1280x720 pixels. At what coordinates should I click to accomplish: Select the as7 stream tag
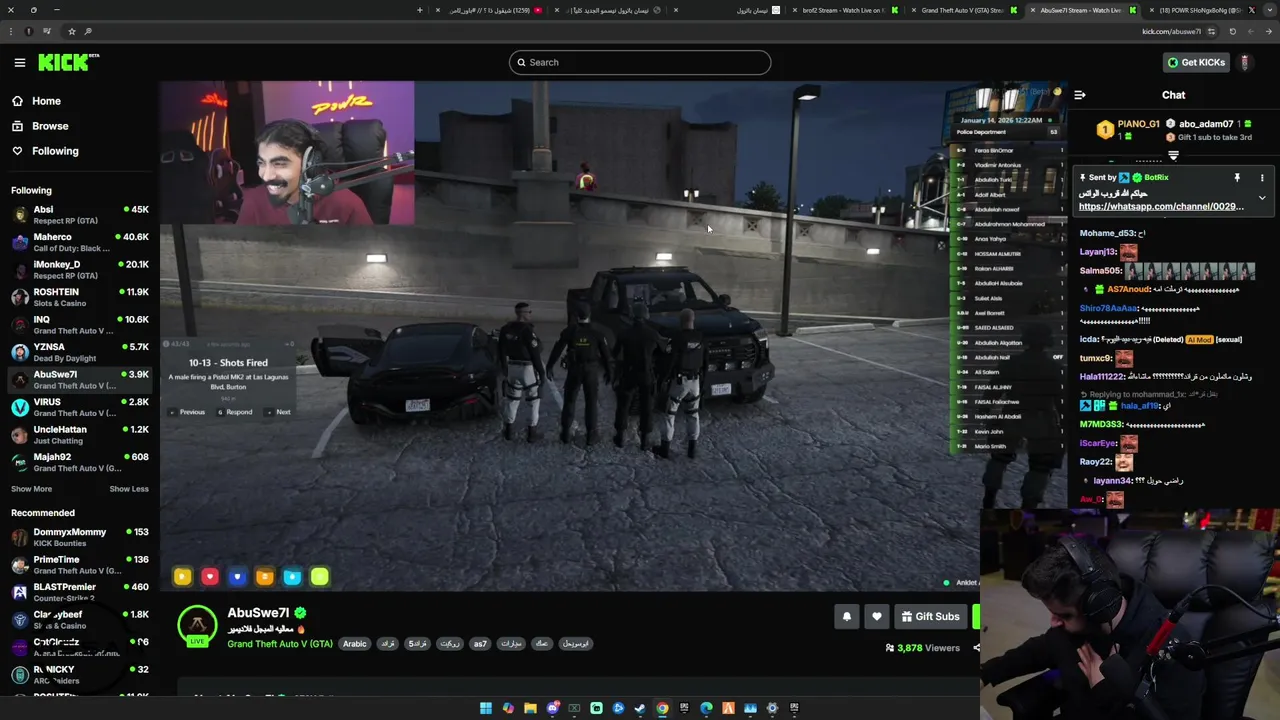click(x=480, y=644)
